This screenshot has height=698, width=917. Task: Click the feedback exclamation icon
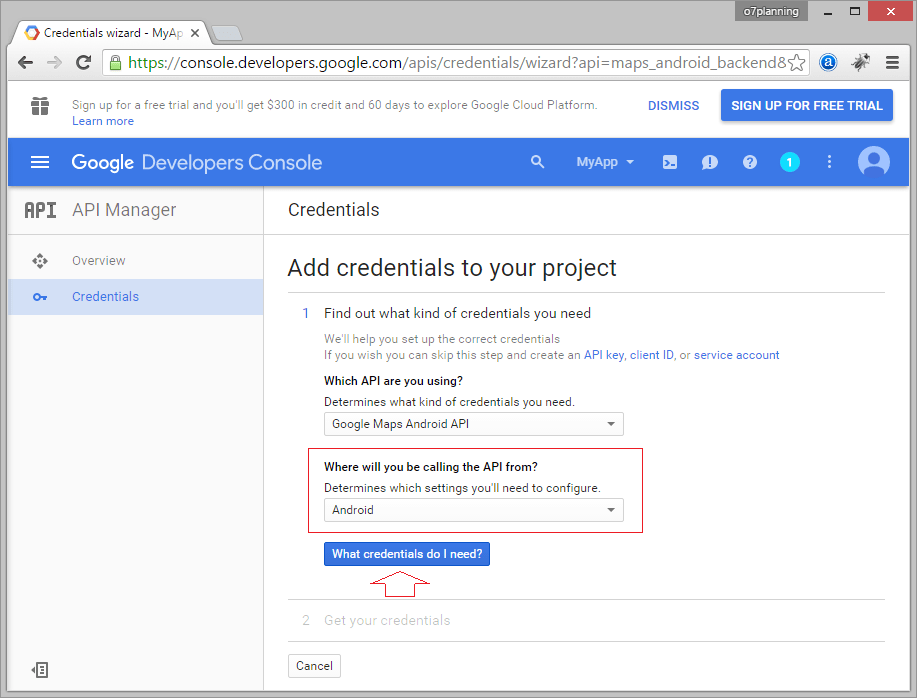point(709,162)
